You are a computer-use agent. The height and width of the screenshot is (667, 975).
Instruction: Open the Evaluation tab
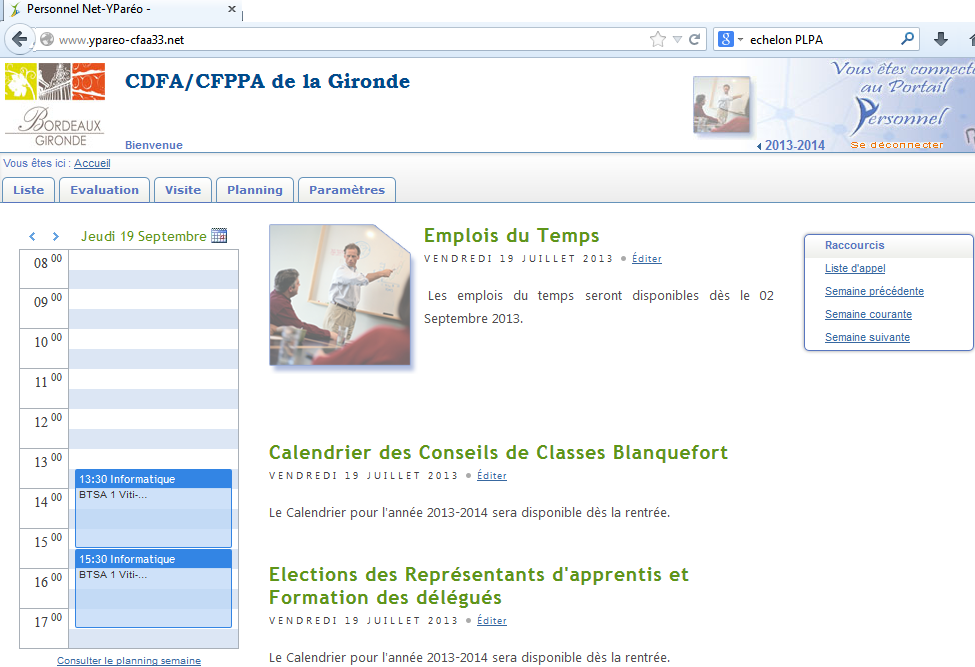tap(105, 190)
